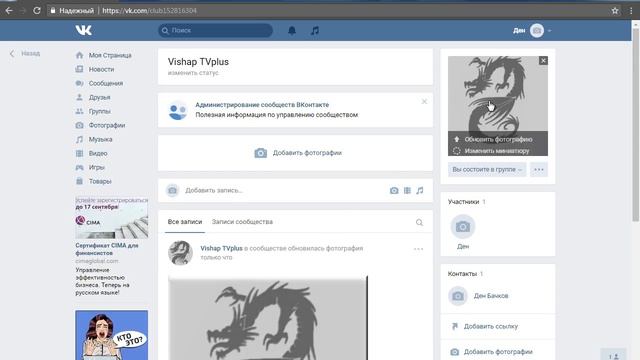
Task: Click Обновить фотографию on the group avatar
Action: [498, 140]
